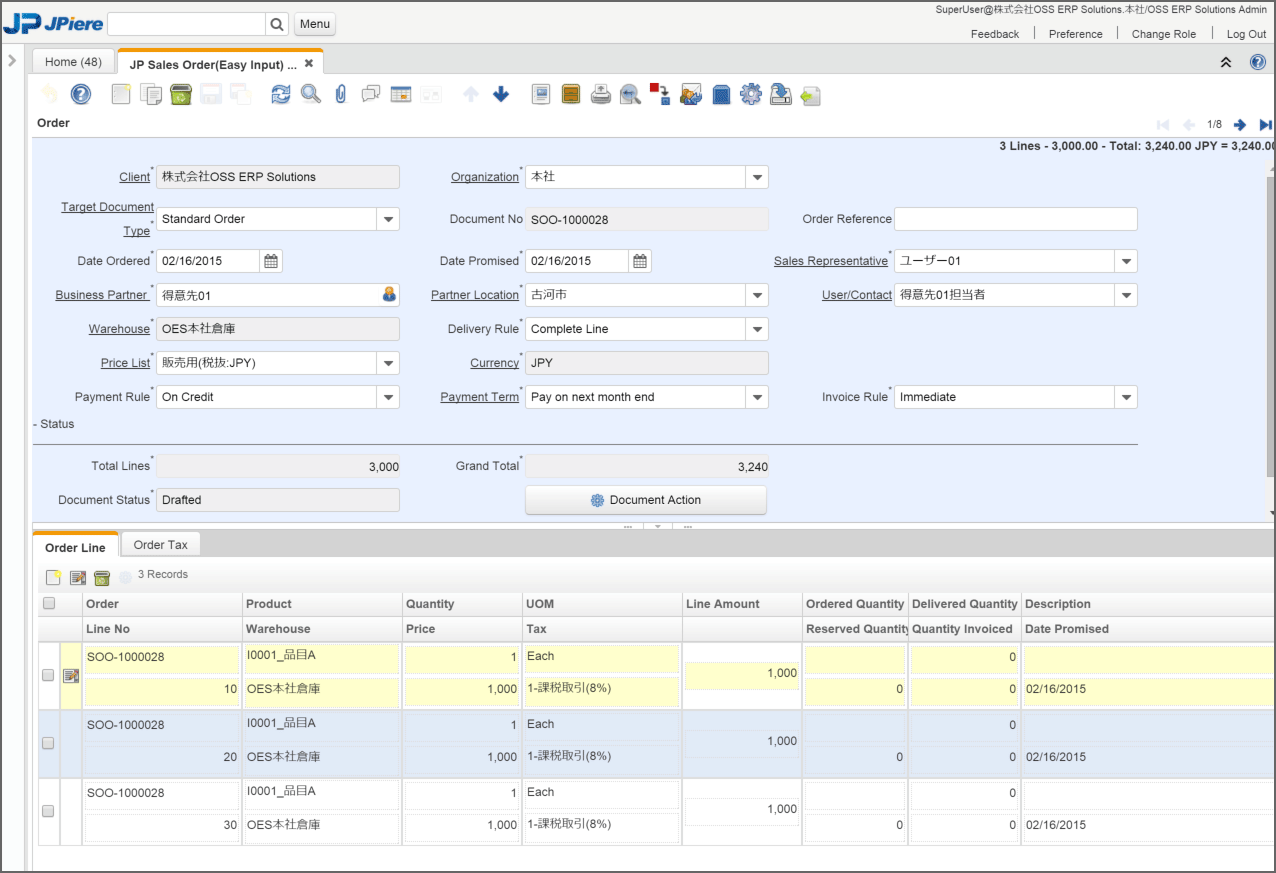Screen dimensions: 1276x873
Task: Click the Process gear icon in toolbar
Action: (x=750, y=95)
